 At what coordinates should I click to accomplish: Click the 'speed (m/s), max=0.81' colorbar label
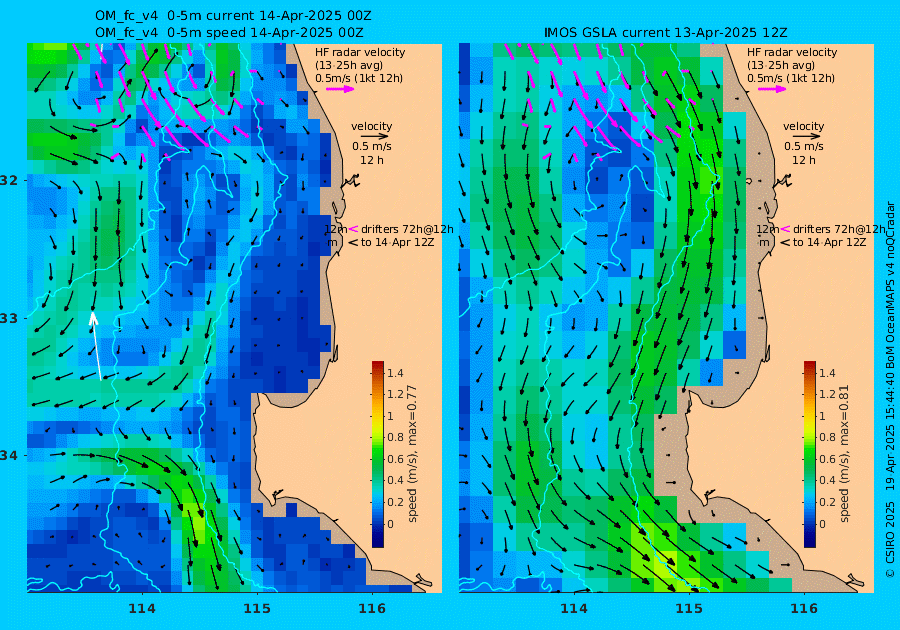pos(843,453)
